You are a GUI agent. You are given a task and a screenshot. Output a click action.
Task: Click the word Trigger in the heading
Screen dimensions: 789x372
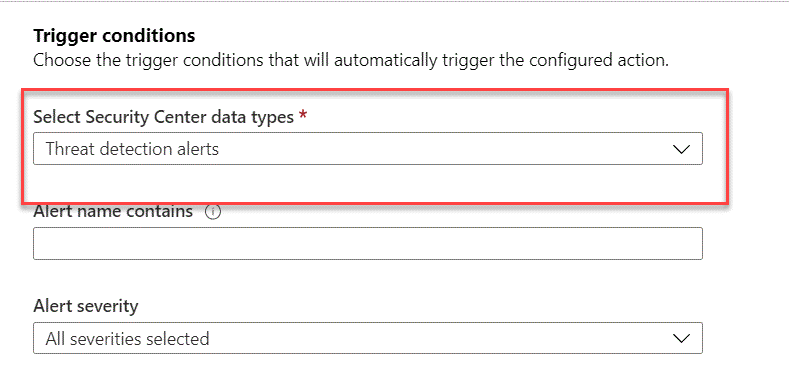point(62,36)
